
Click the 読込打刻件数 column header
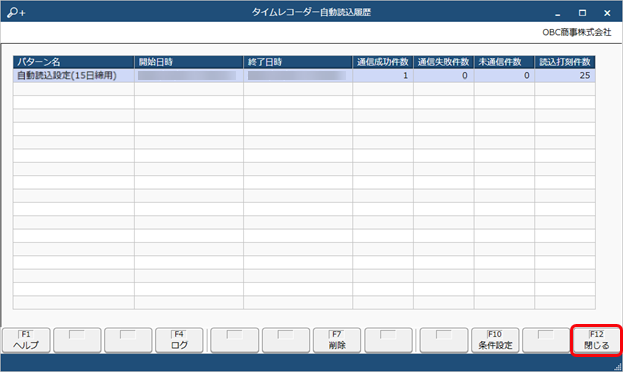565,62
